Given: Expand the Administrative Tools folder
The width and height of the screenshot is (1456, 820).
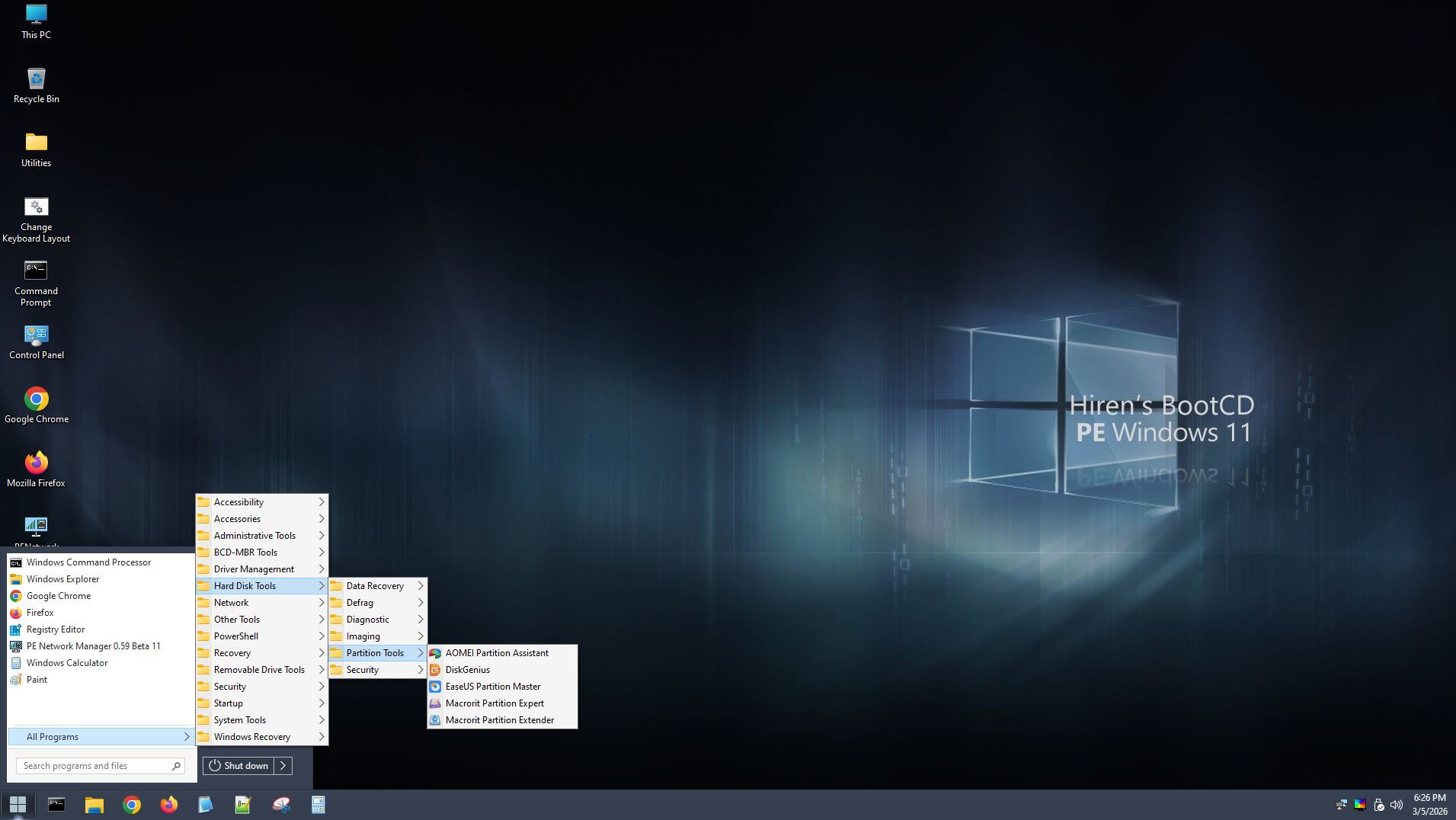Looking at the screenshot, I should point(262,536).
